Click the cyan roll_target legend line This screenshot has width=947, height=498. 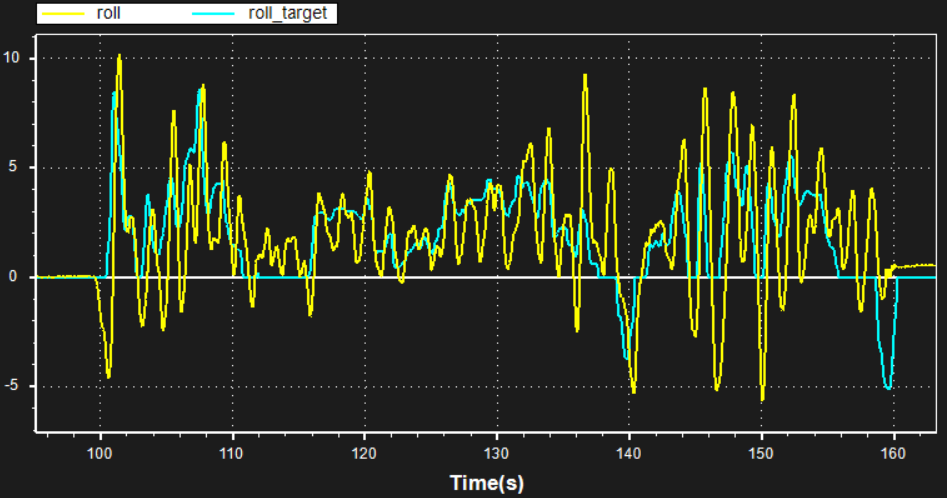click(213, 13)
